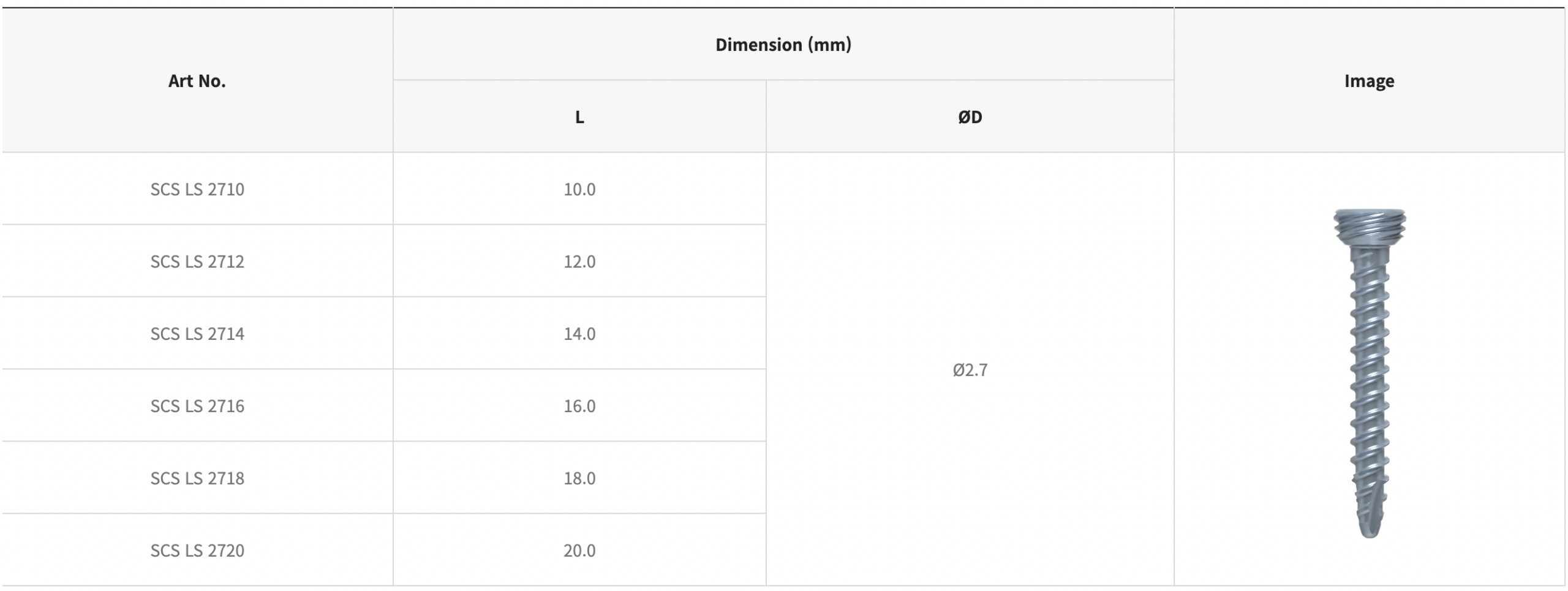Click the 16.0 length value
The image size is (1568, 591).
tap(579, 406)
